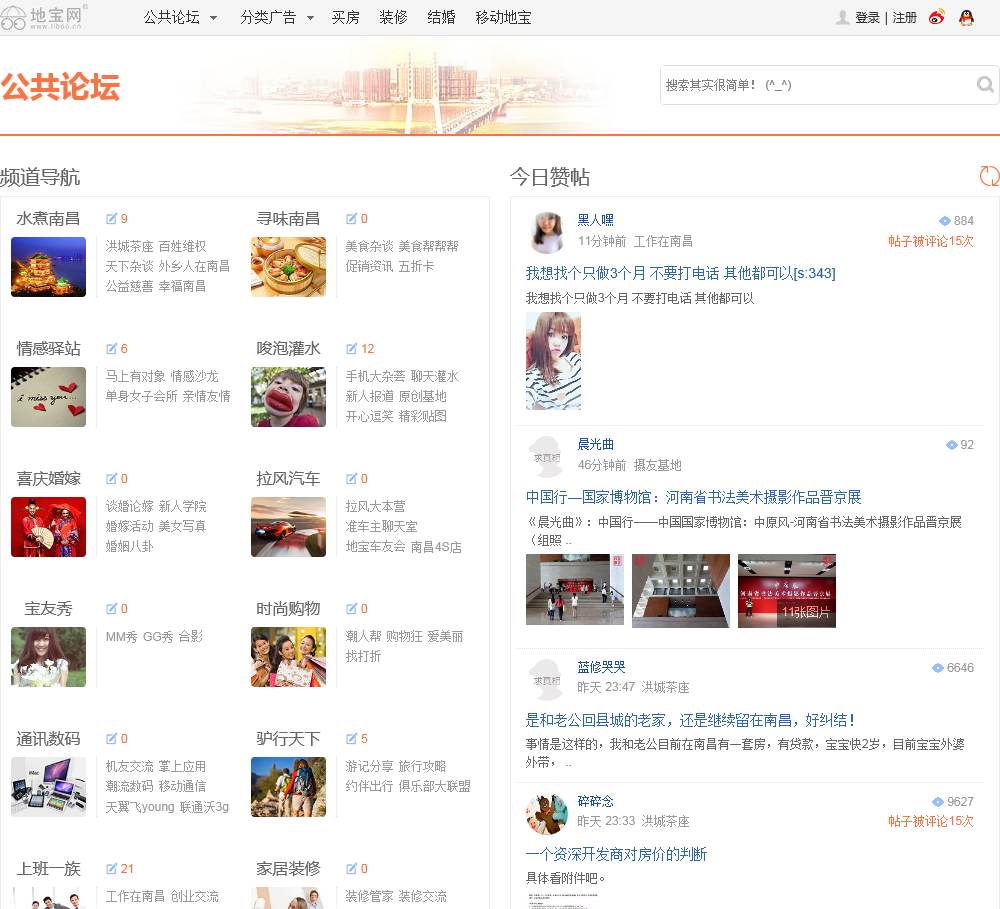Open the 移动地宝 menu item
Screen dimensions: 1000x909
pyautogui.click(x=503, y=17)
